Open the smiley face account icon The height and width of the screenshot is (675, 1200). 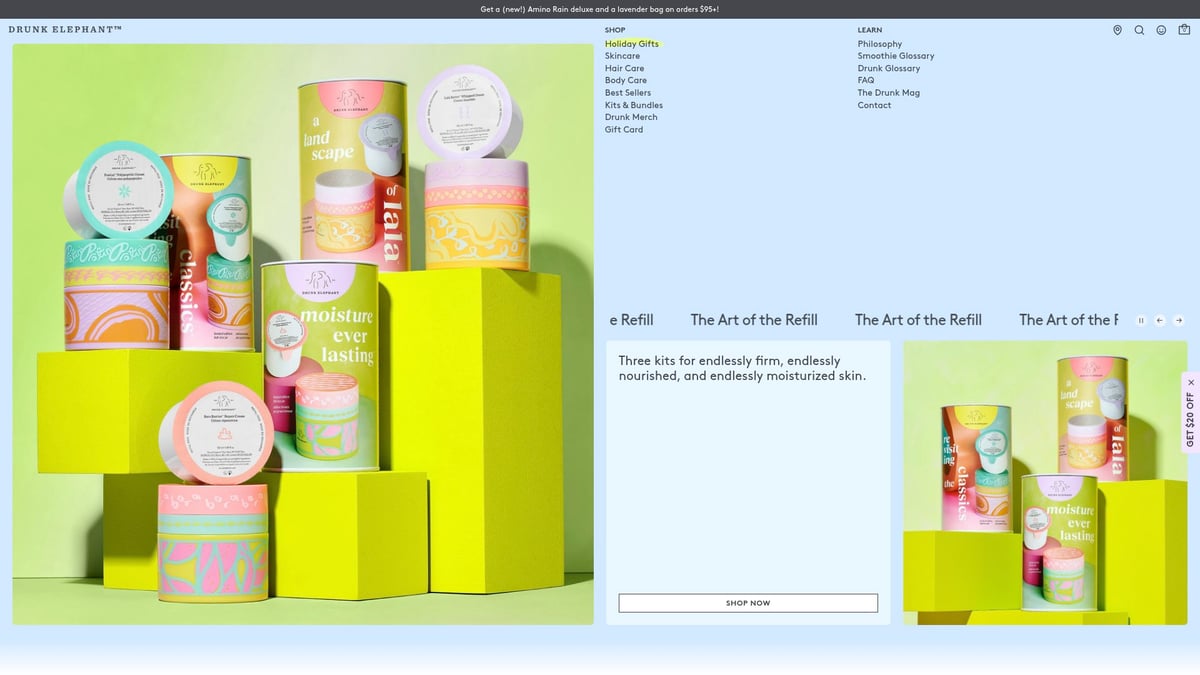point(1161,30)
